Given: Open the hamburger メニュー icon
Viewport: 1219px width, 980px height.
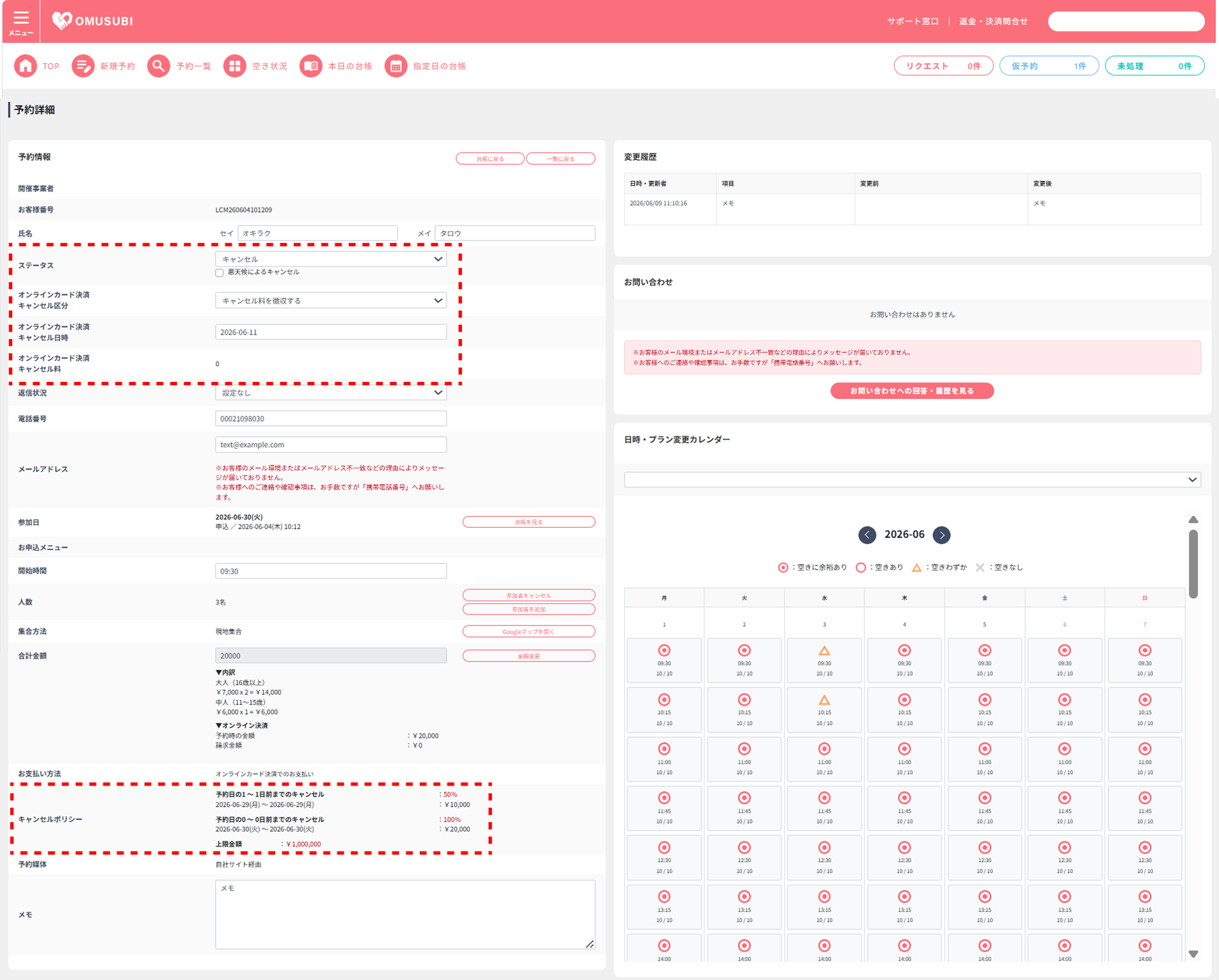Looking at the screenshot, I should pos(21,21).
